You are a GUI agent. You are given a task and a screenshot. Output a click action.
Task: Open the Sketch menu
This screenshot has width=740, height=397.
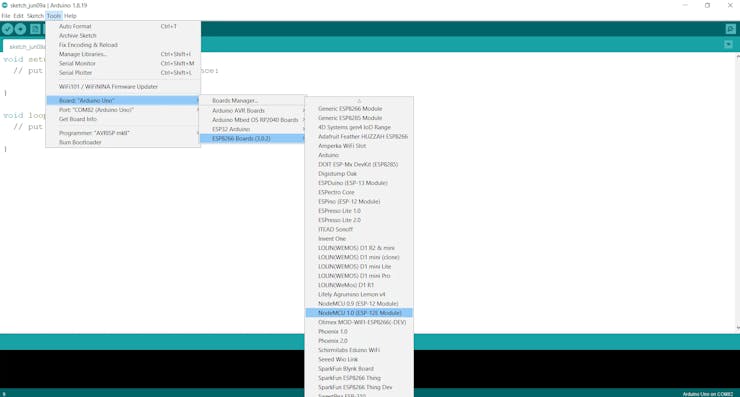[35, 16]
